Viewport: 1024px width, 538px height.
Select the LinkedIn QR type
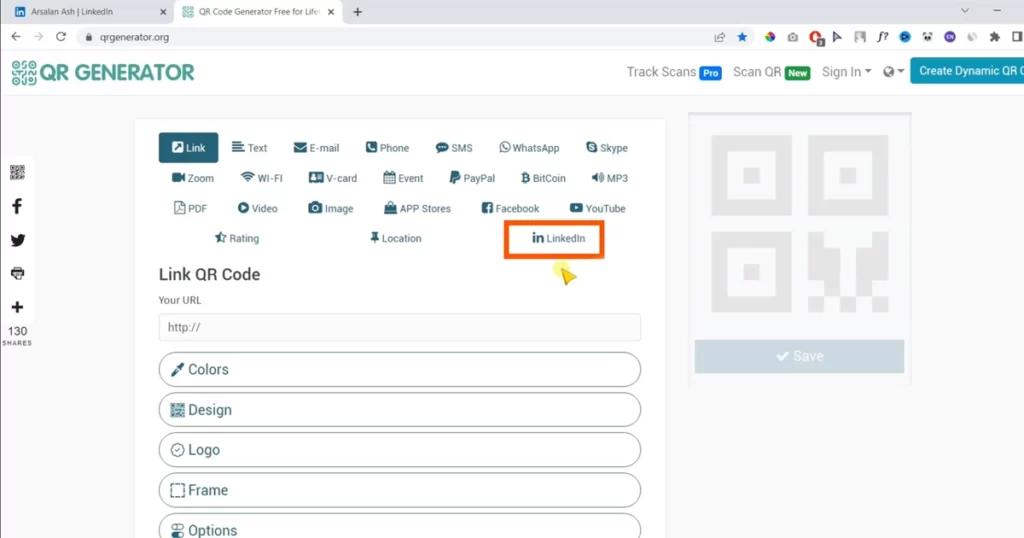(x=558, y=238)
